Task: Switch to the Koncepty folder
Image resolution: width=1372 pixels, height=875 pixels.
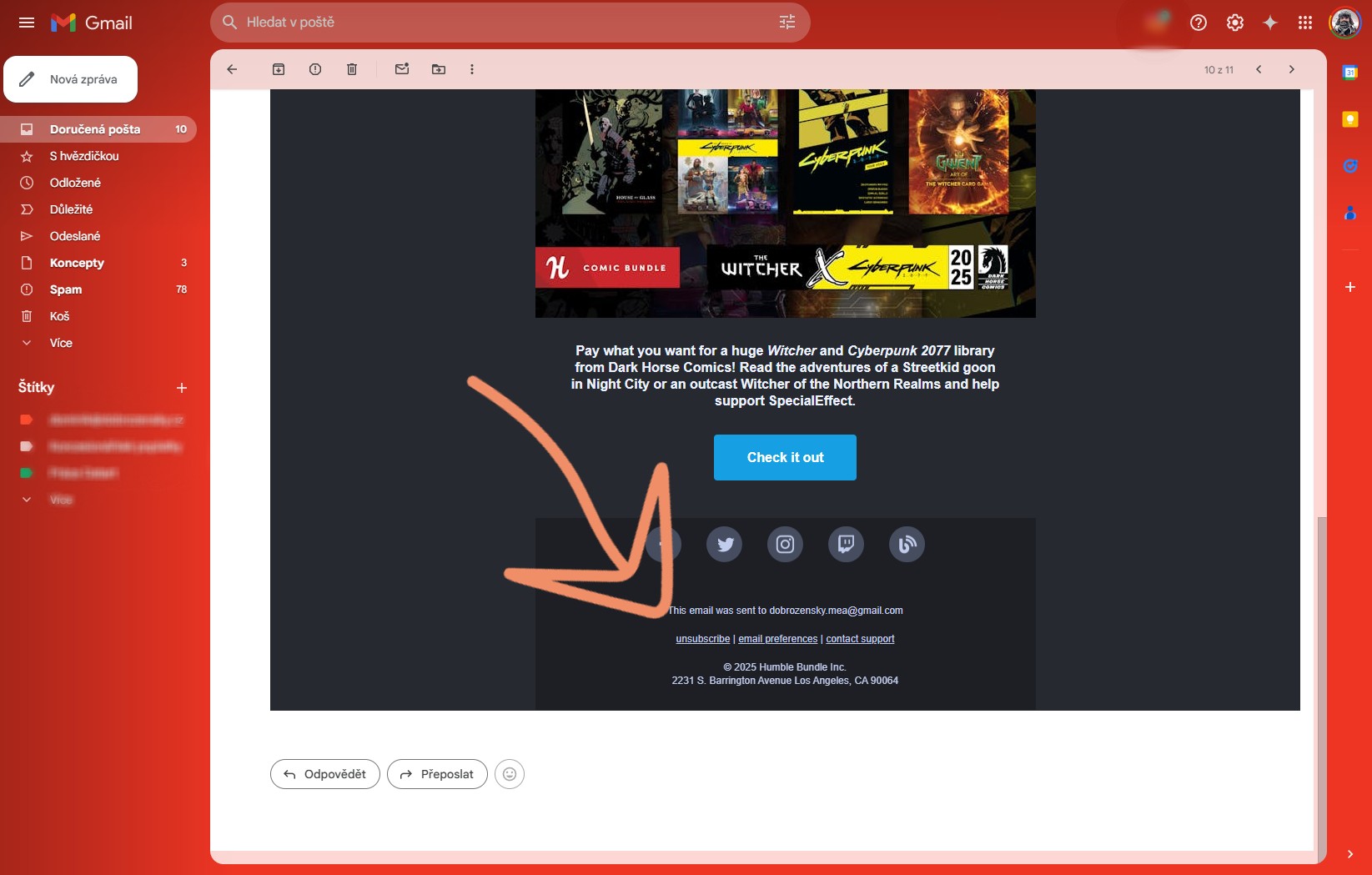Action: tap(77, 263)
